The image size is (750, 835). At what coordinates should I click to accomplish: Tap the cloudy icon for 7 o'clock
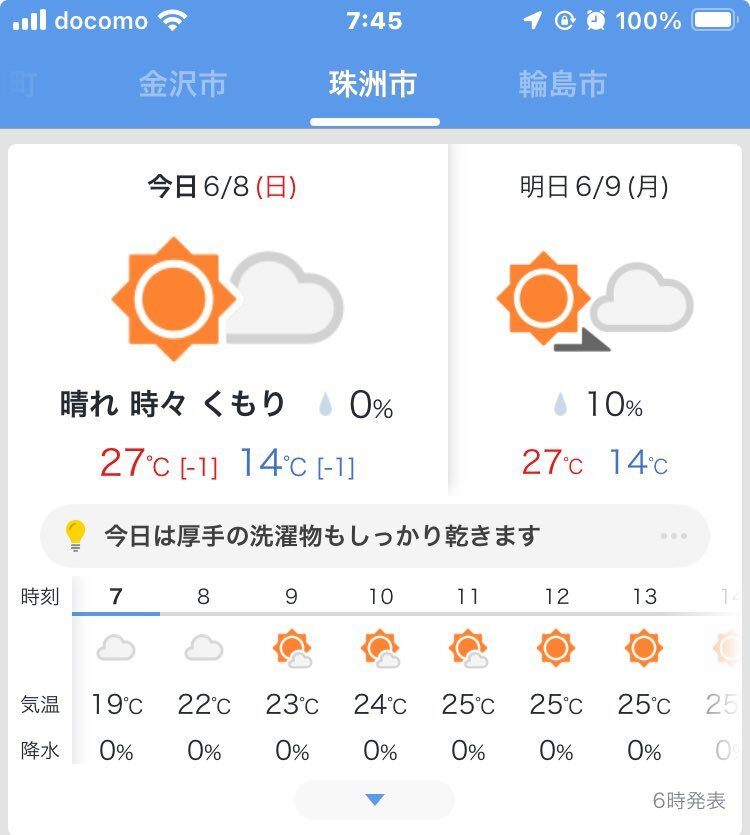coord(116,648)
